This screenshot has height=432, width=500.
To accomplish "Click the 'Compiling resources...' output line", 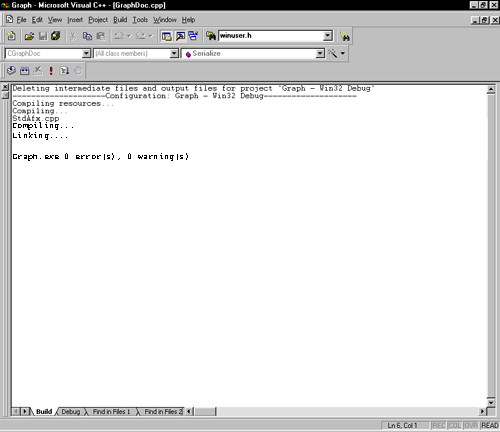I will click(x=63, y=103).
